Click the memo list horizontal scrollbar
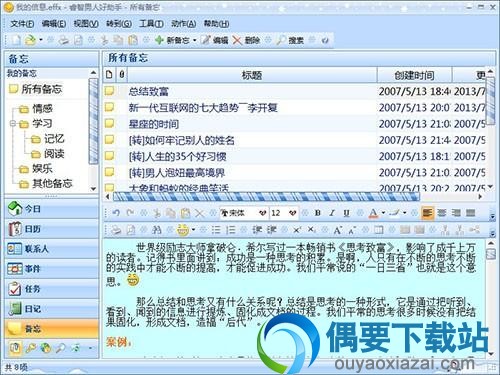 (266, 197)
